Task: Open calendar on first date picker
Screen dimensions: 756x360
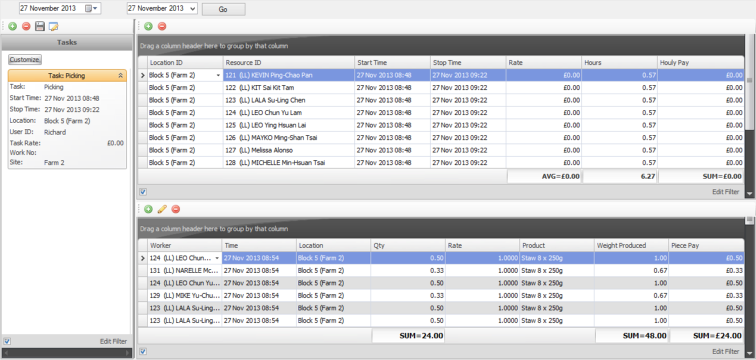Action: coord(90,8)
